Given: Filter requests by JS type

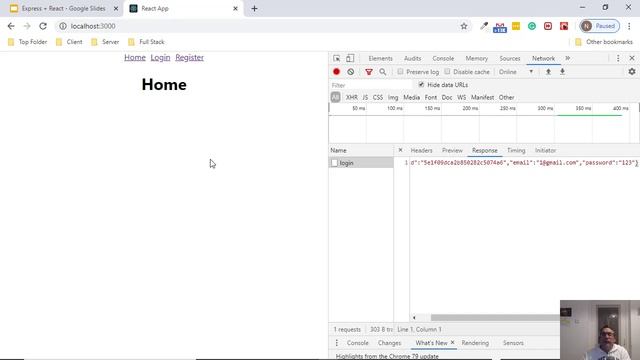Looking at the screenshot, I should (x=365, y=98).
